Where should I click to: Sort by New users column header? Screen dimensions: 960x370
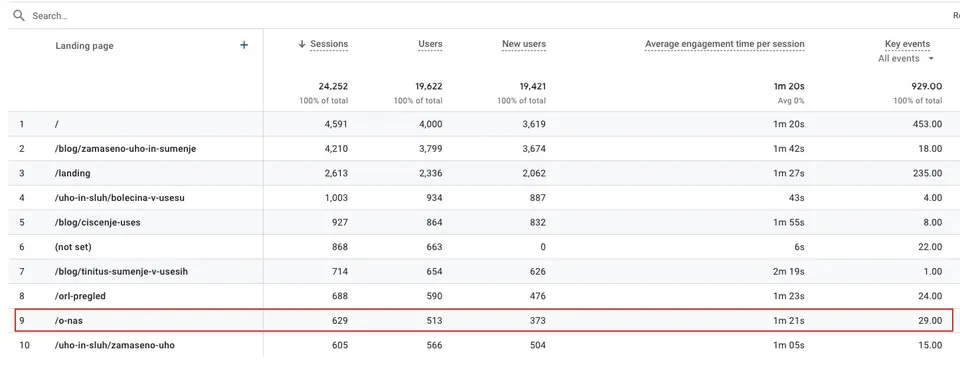[x=524, y=44]
